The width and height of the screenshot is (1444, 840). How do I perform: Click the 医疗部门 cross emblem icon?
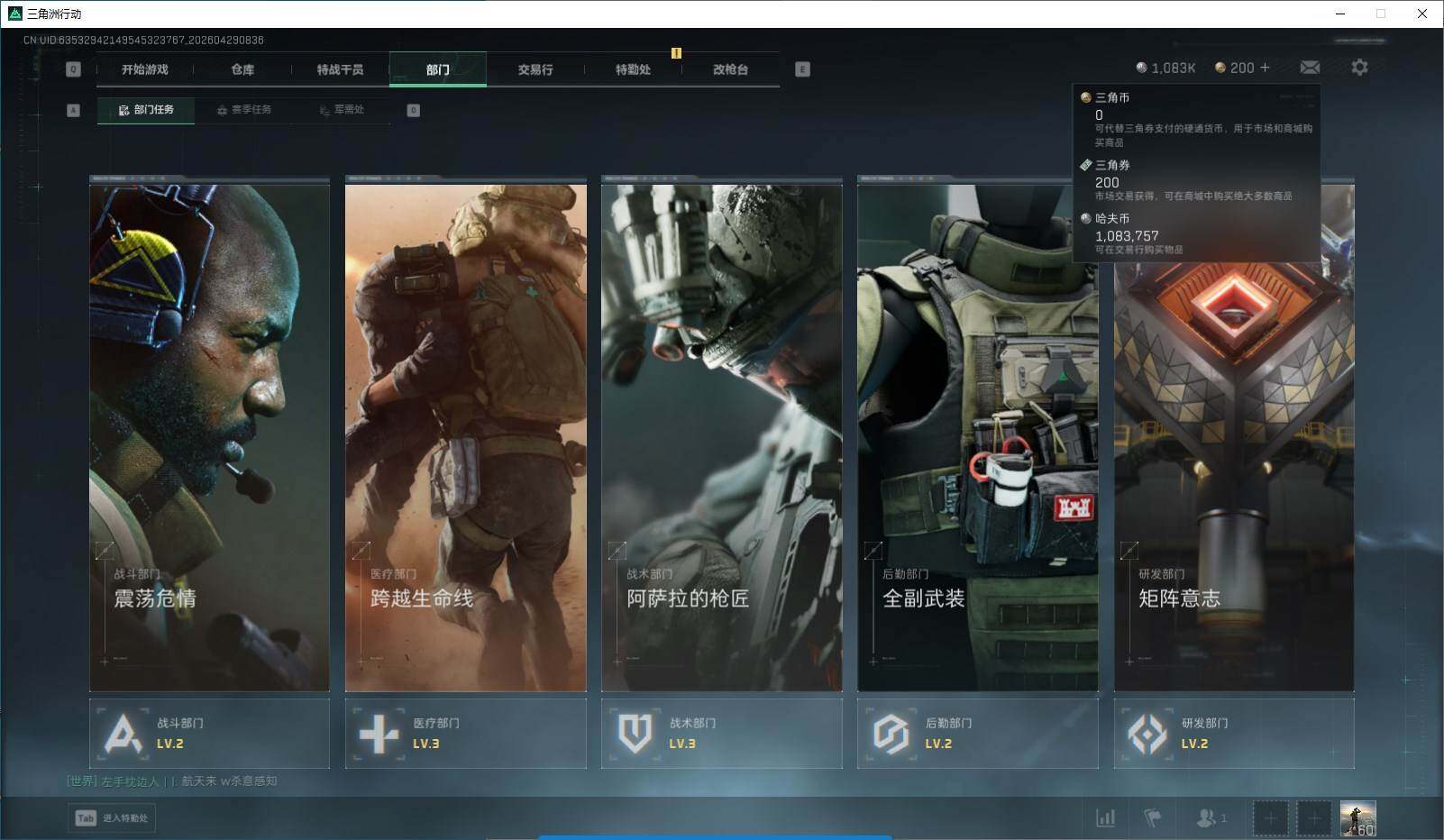379,734
